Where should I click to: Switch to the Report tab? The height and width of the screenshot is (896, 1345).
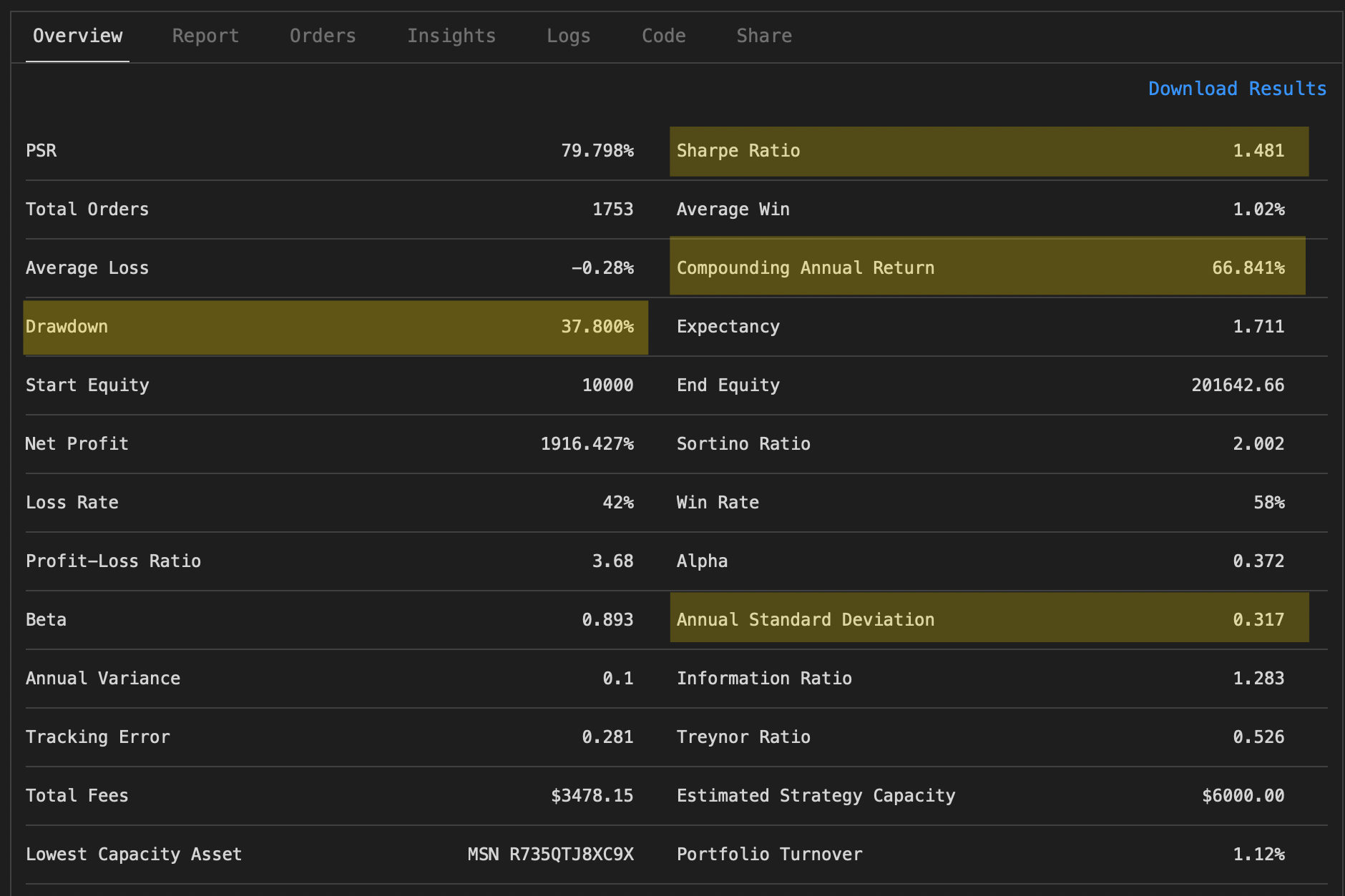205,36
